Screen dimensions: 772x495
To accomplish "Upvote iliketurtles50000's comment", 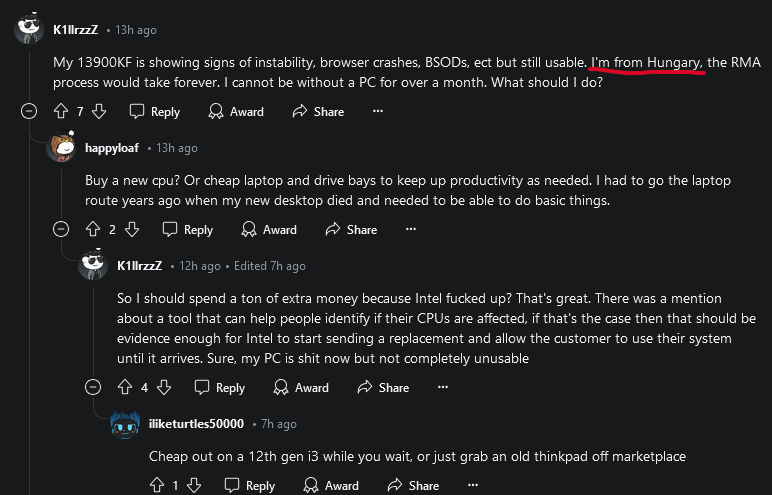I will [157, 486].
